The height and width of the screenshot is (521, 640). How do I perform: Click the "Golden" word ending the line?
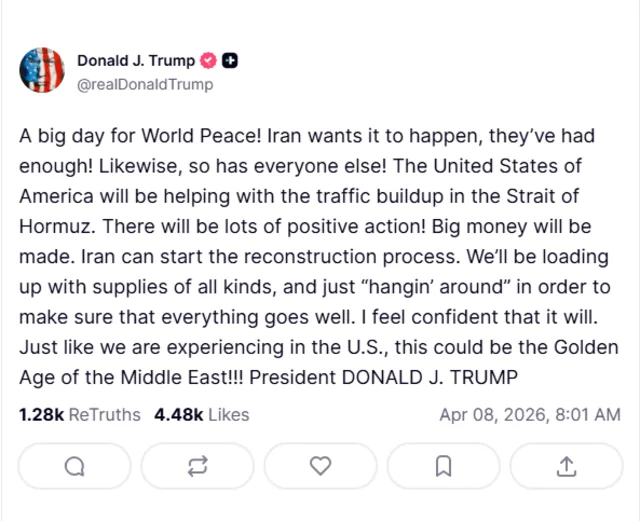[x=588, y=349]
